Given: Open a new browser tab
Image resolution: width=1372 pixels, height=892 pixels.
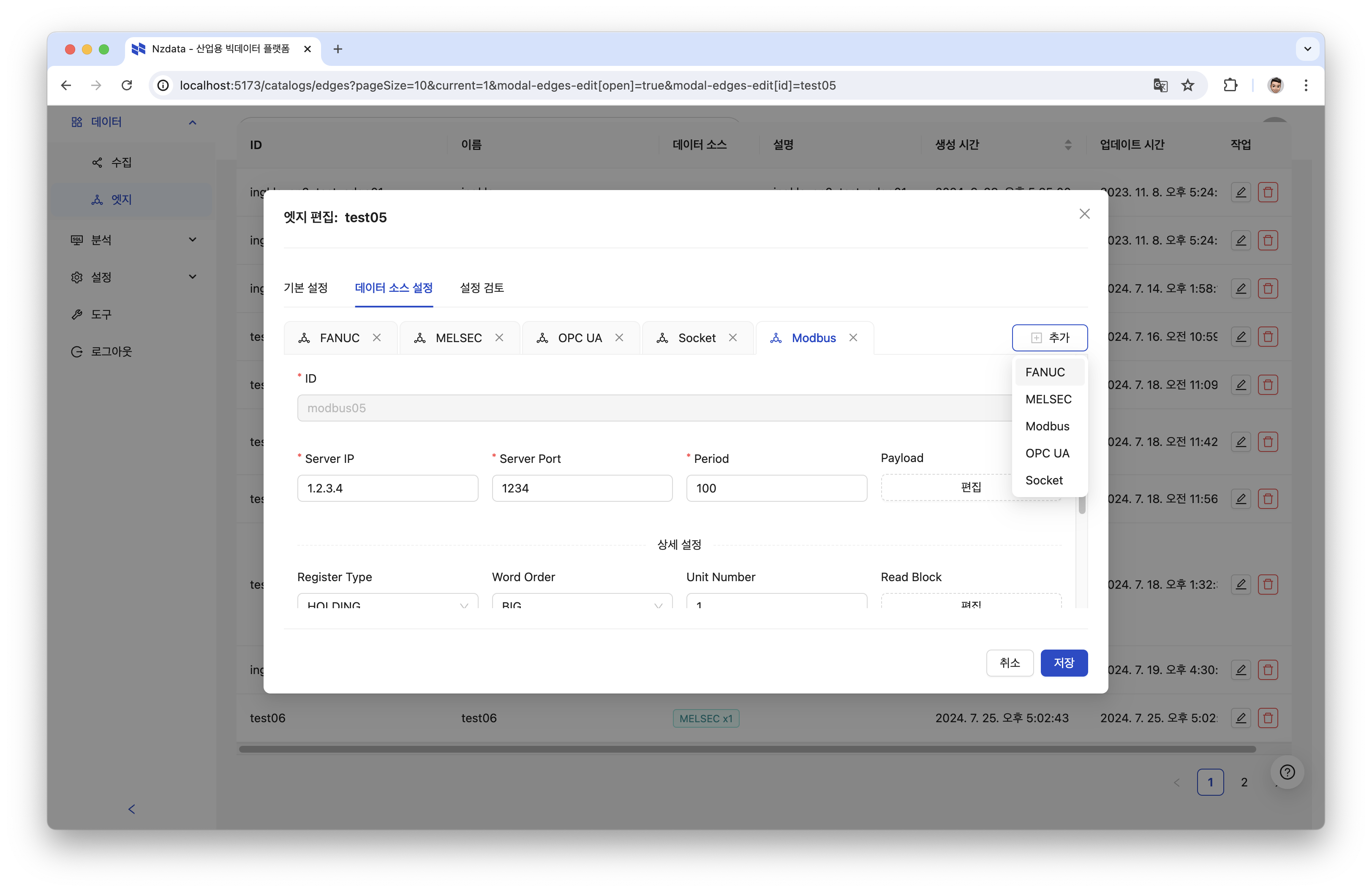Looking at the screenshot, I should point(338,49).
